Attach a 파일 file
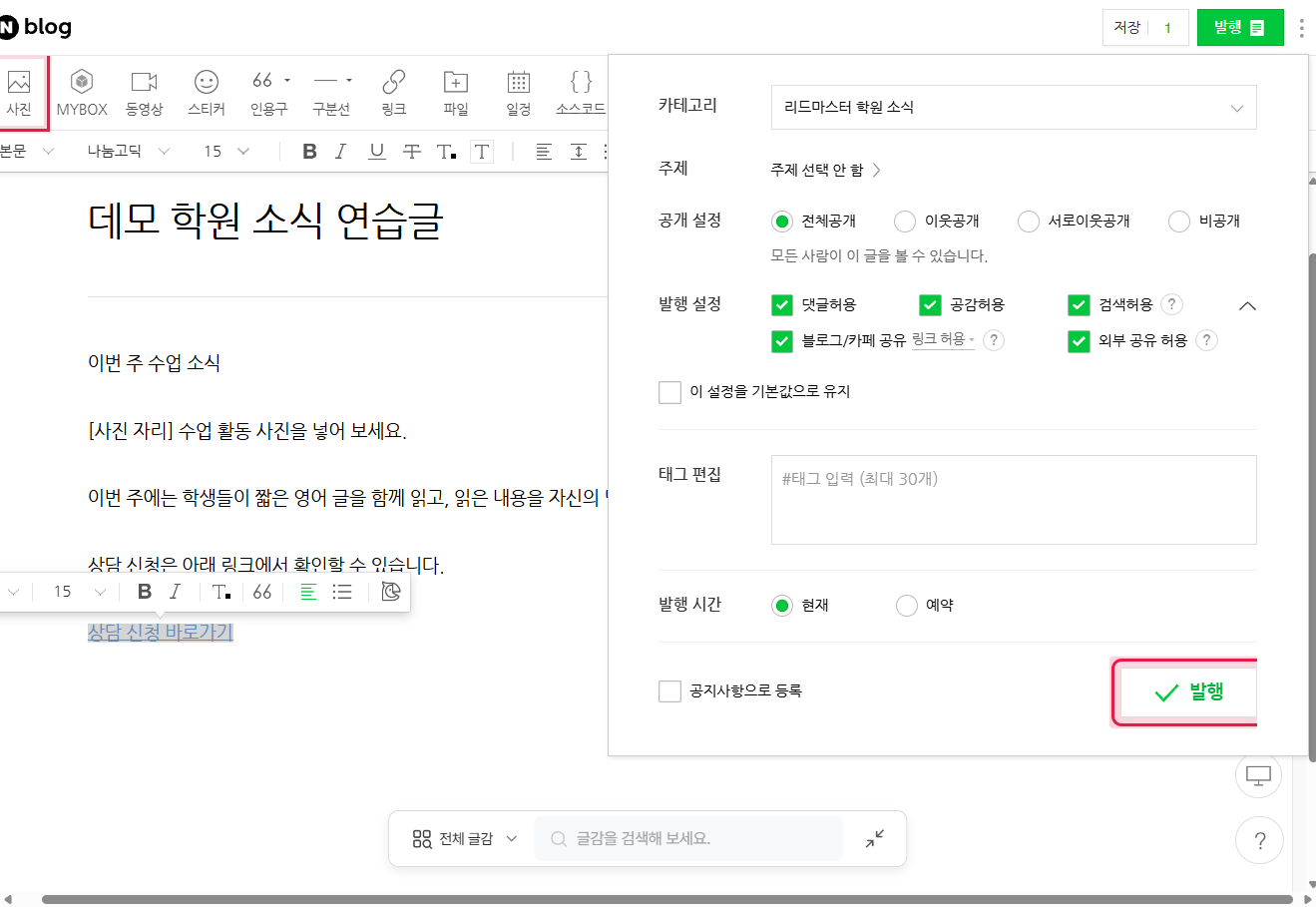This screenshot has width=1316, height=907. pyautogui.click(x=456, y=92)
